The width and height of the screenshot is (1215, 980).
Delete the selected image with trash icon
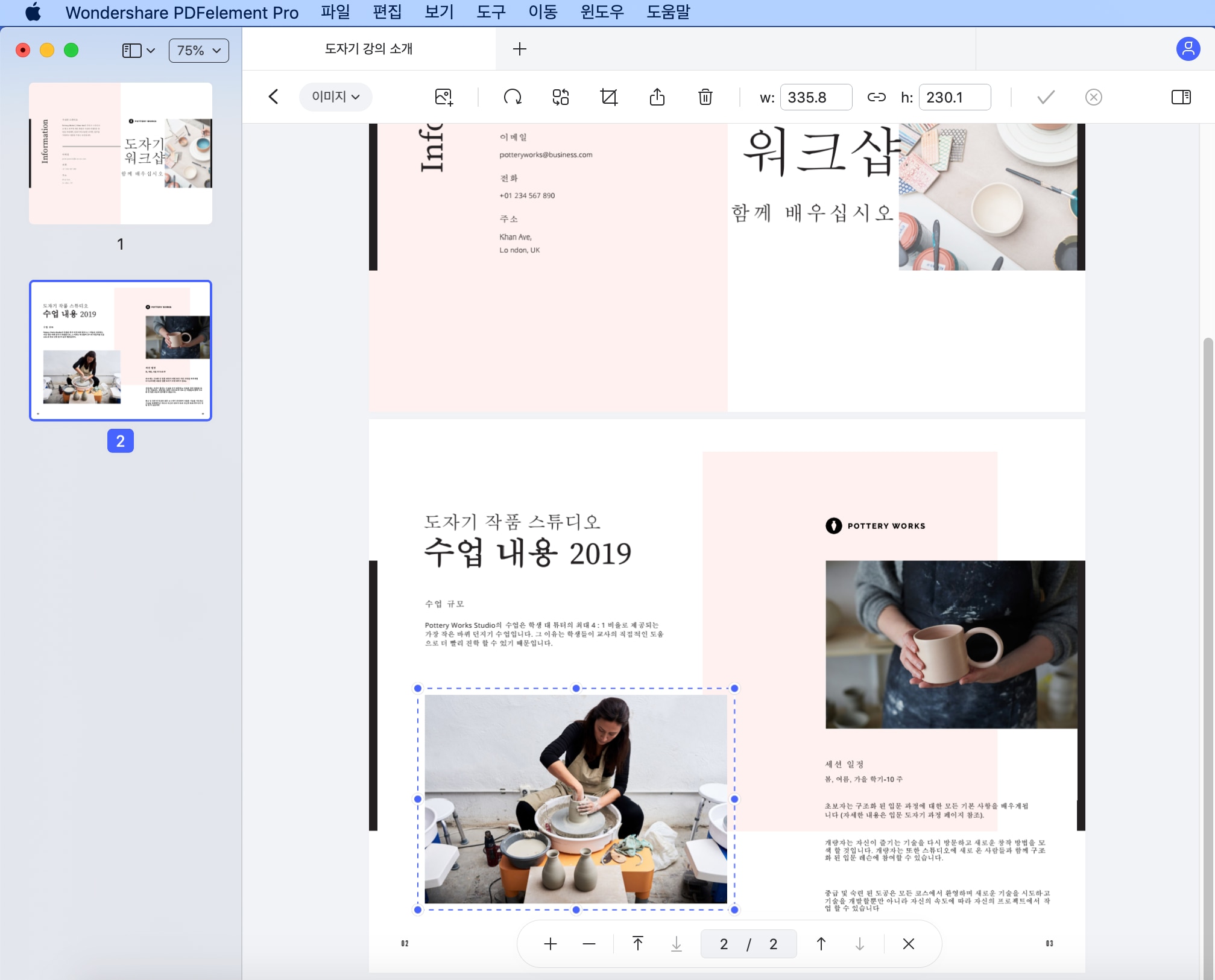(705, 97)
